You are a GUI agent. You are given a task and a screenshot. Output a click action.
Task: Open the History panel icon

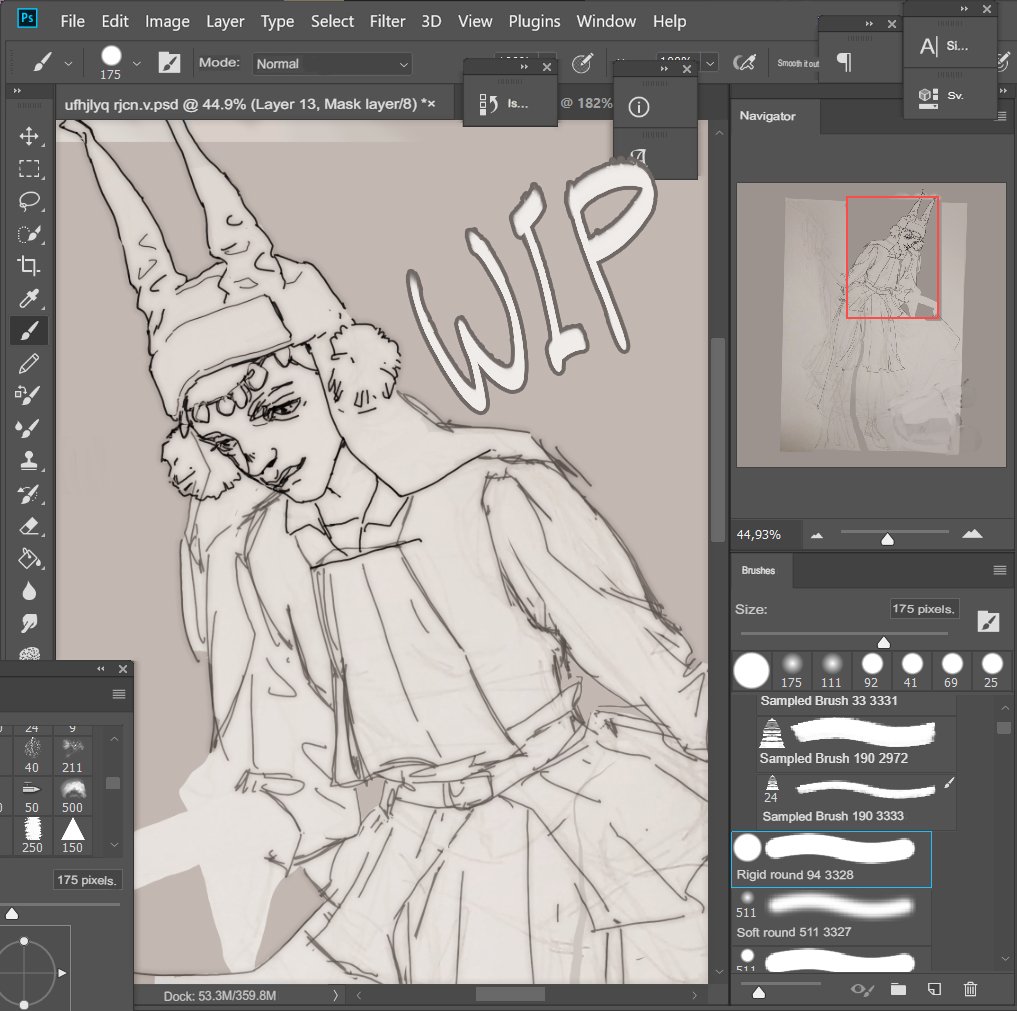coord(488,104)
